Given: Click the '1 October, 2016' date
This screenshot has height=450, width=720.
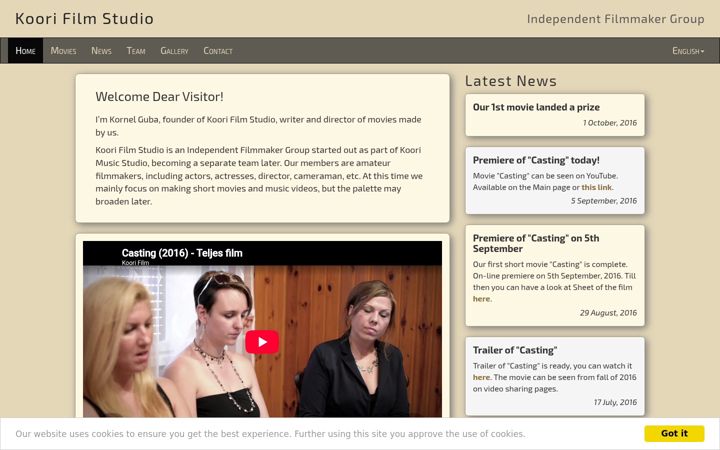Looking at the screenshot, I should 610,123.
